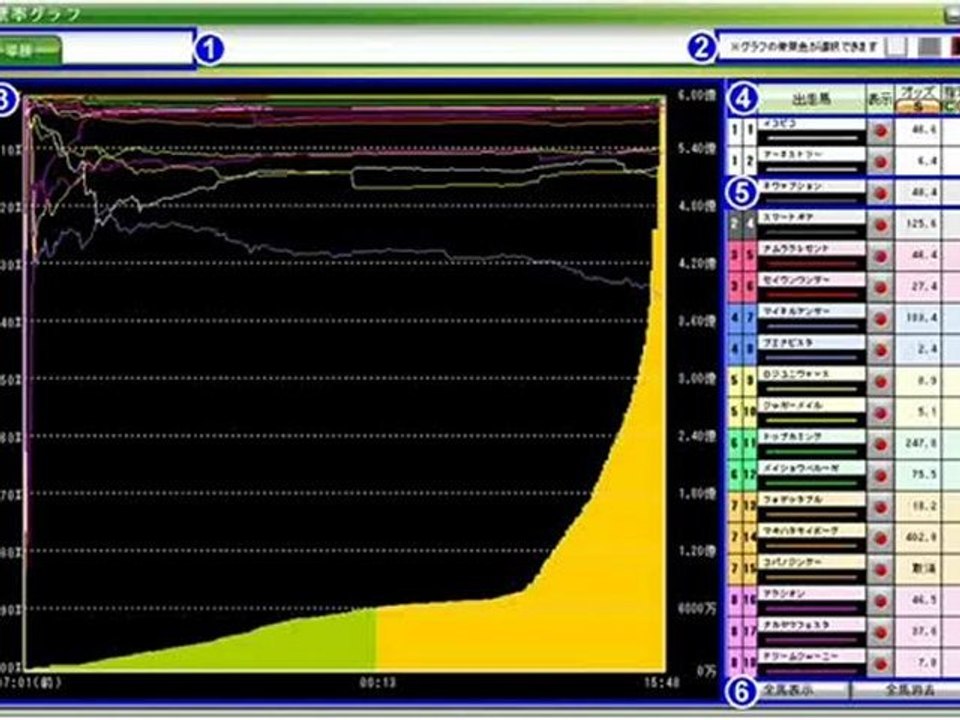
Task: Toggle graph line for horse number 4
Action: tap(880, 225)
